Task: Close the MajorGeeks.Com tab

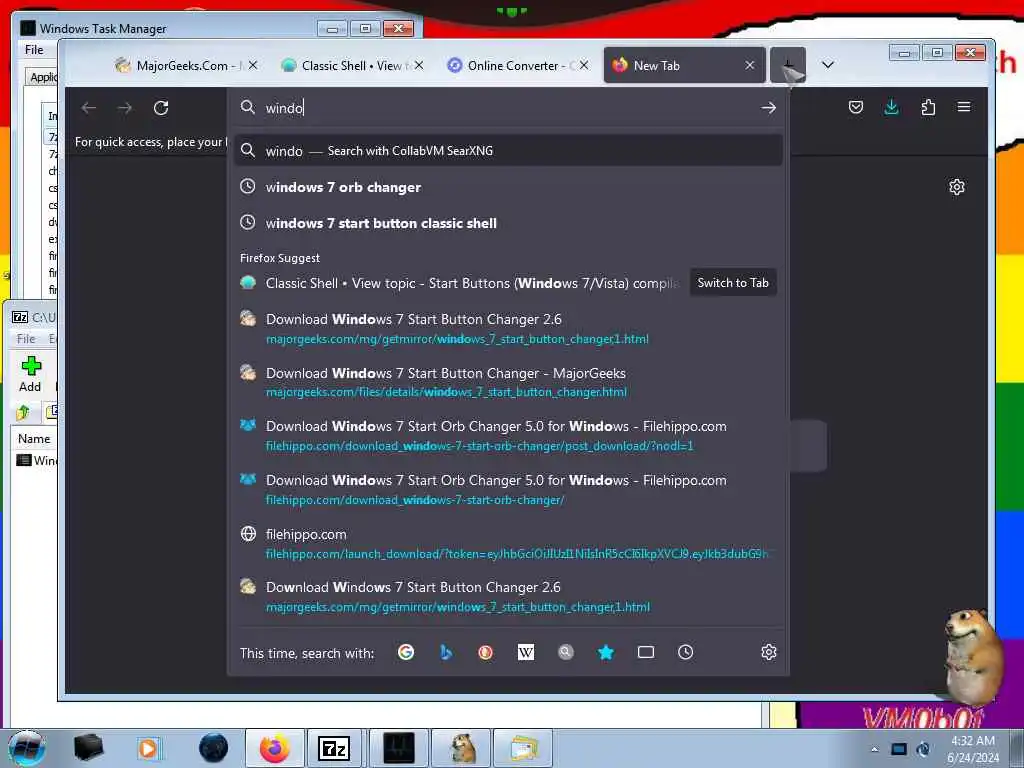Action: [x=253, y=65]
